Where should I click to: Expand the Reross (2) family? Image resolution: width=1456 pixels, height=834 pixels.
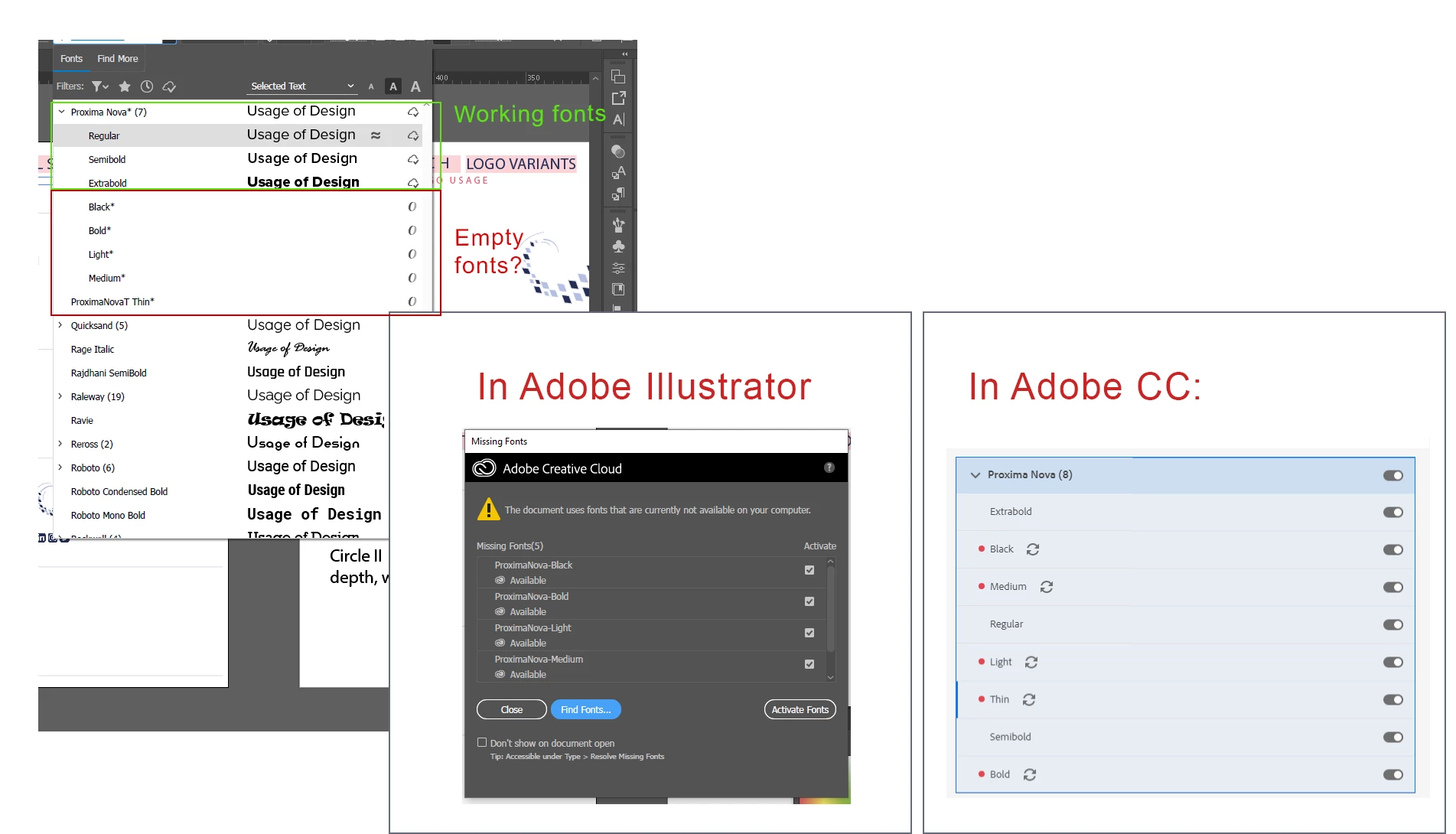(60, 444)
